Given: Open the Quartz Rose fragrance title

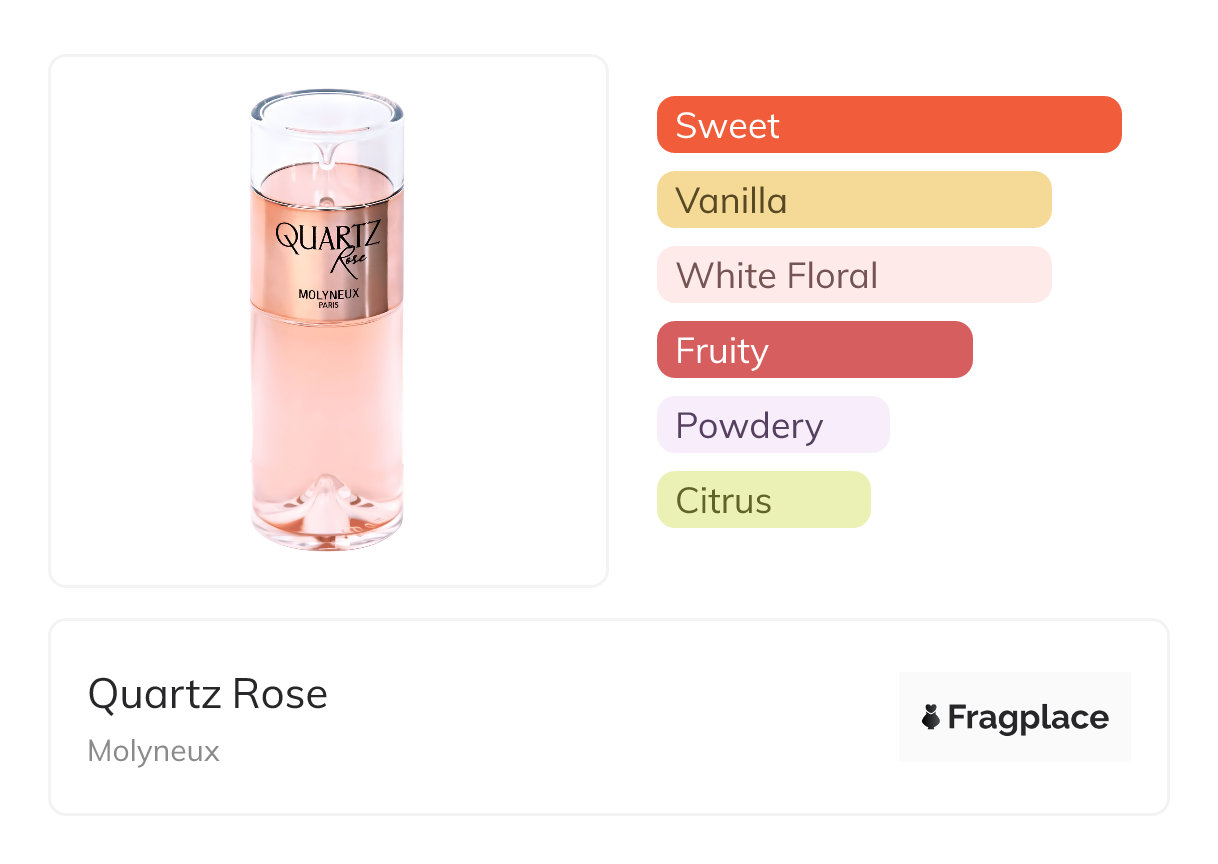Looking at the screenshot, I should pyautogui.click(x=208, y=694).
